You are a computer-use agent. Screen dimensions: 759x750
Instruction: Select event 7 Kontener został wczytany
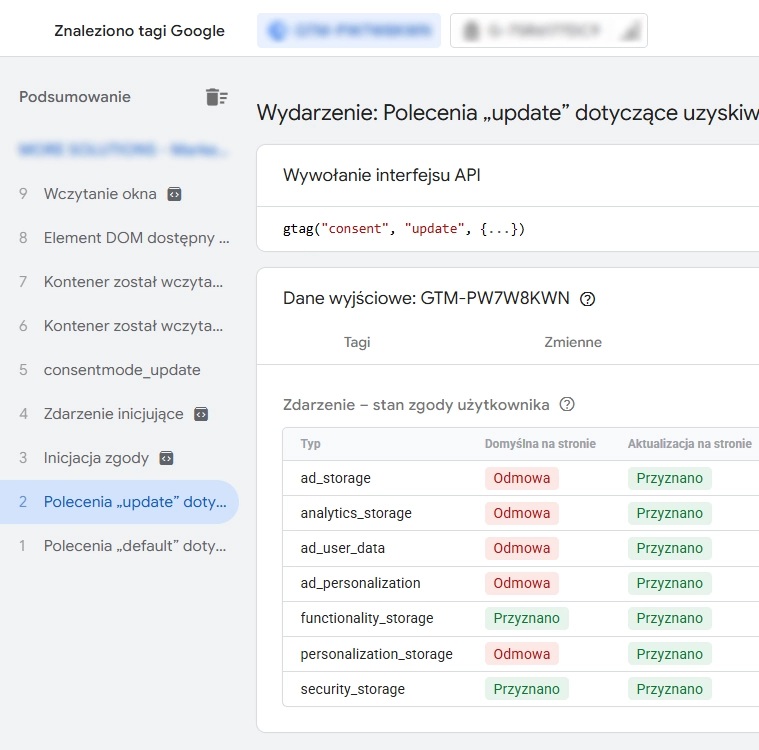click(132, 282)
